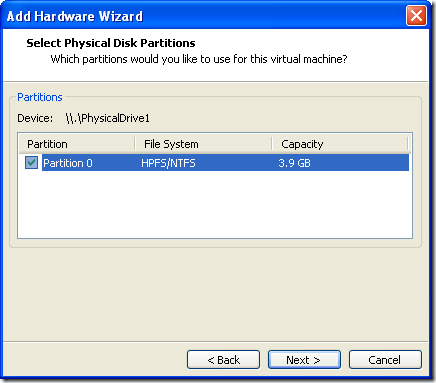Click the \\.\PhysicalDrive1 device path text
The height and width of the screenshot is (383, 436).
click(108, 118)
